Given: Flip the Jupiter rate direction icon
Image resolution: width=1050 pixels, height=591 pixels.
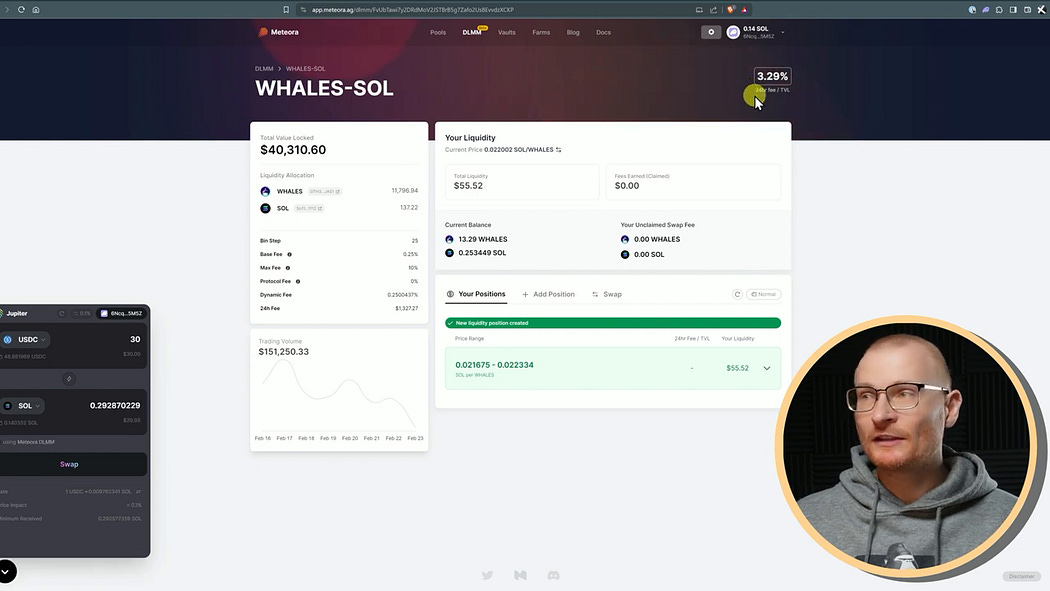Looking at the screenshot, I should click(x=139, y=491).
